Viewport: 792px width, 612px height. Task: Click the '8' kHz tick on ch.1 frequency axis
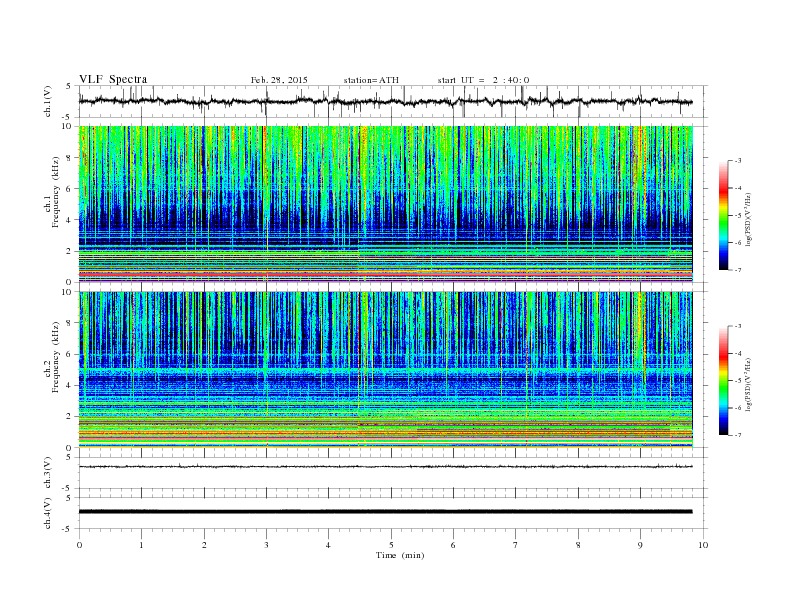(x=69, y=158)
